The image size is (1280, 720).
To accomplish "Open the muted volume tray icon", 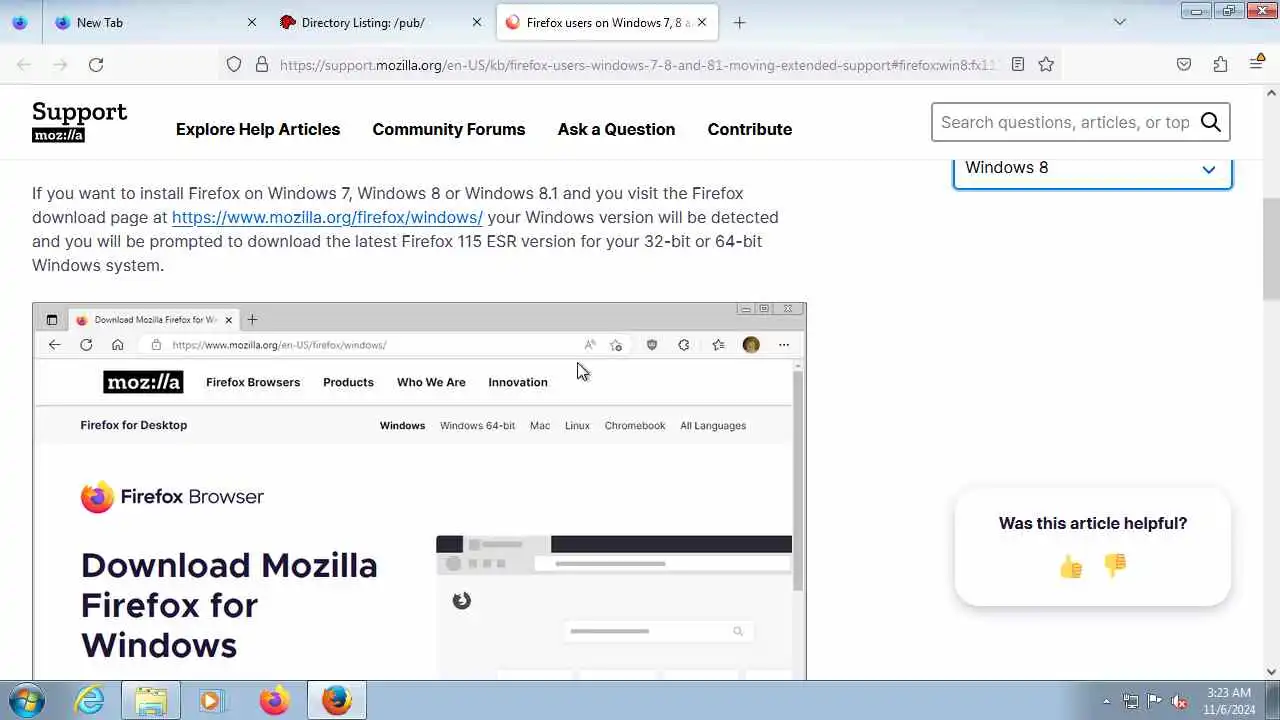I will tap(1180, 701).
